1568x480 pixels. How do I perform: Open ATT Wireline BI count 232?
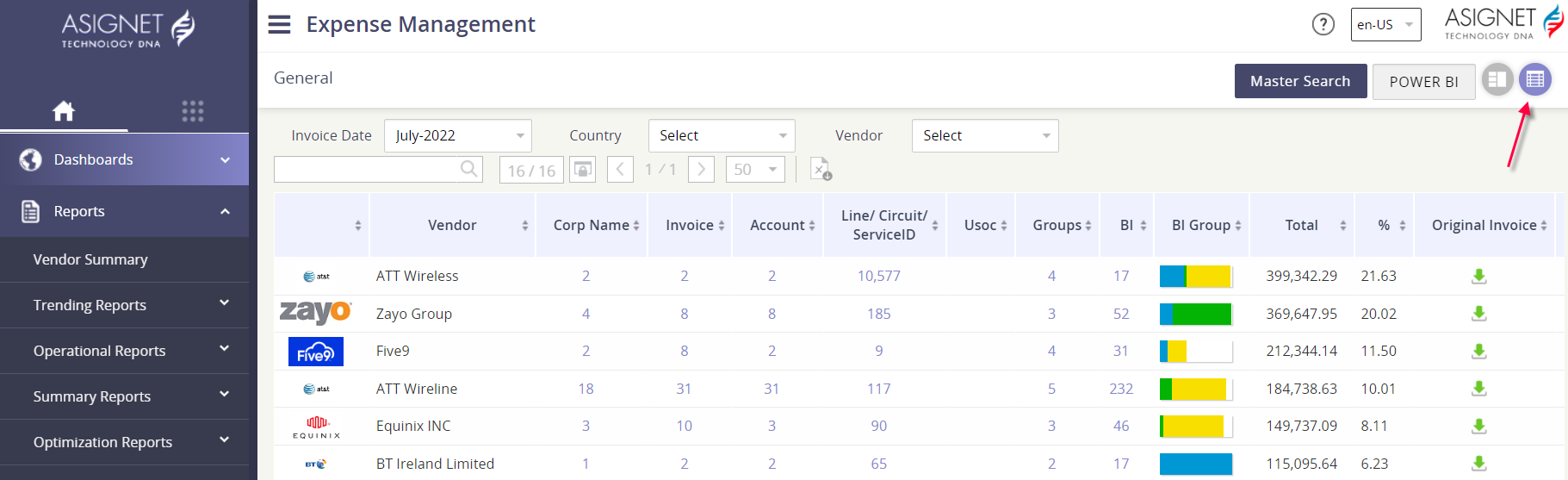point(1121,389)
